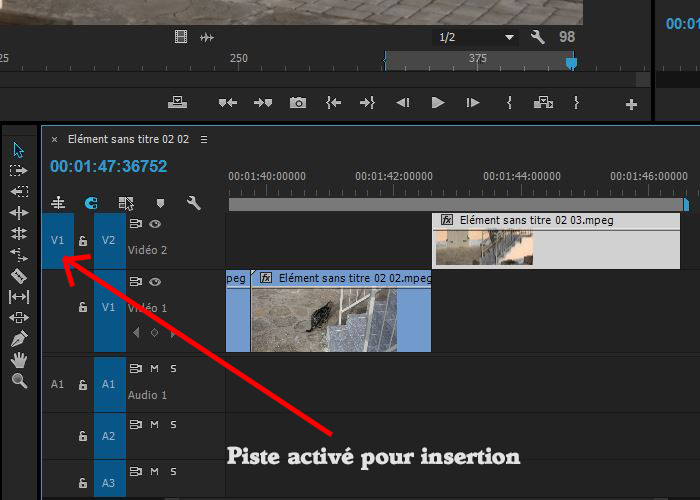Open timeline display settings wrench
The image size is (700, 500).
coord(194,203)
